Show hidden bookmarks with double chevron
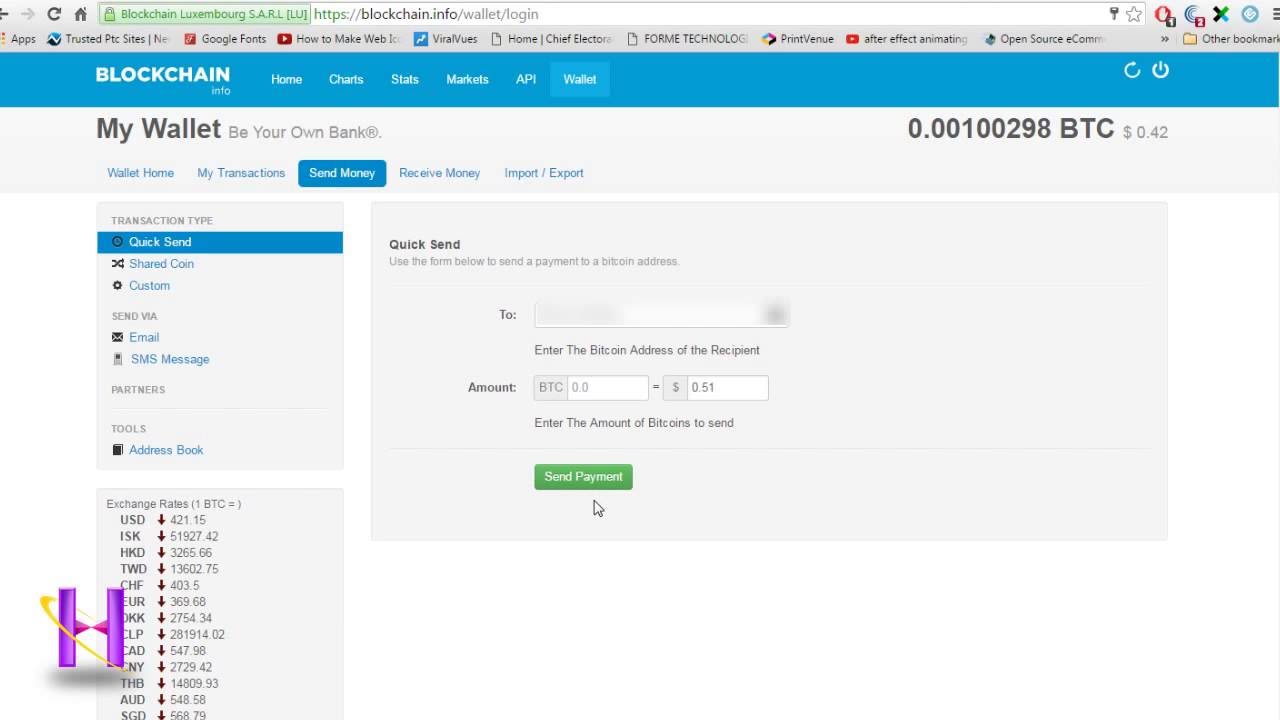 click(x=1165, y=39)
